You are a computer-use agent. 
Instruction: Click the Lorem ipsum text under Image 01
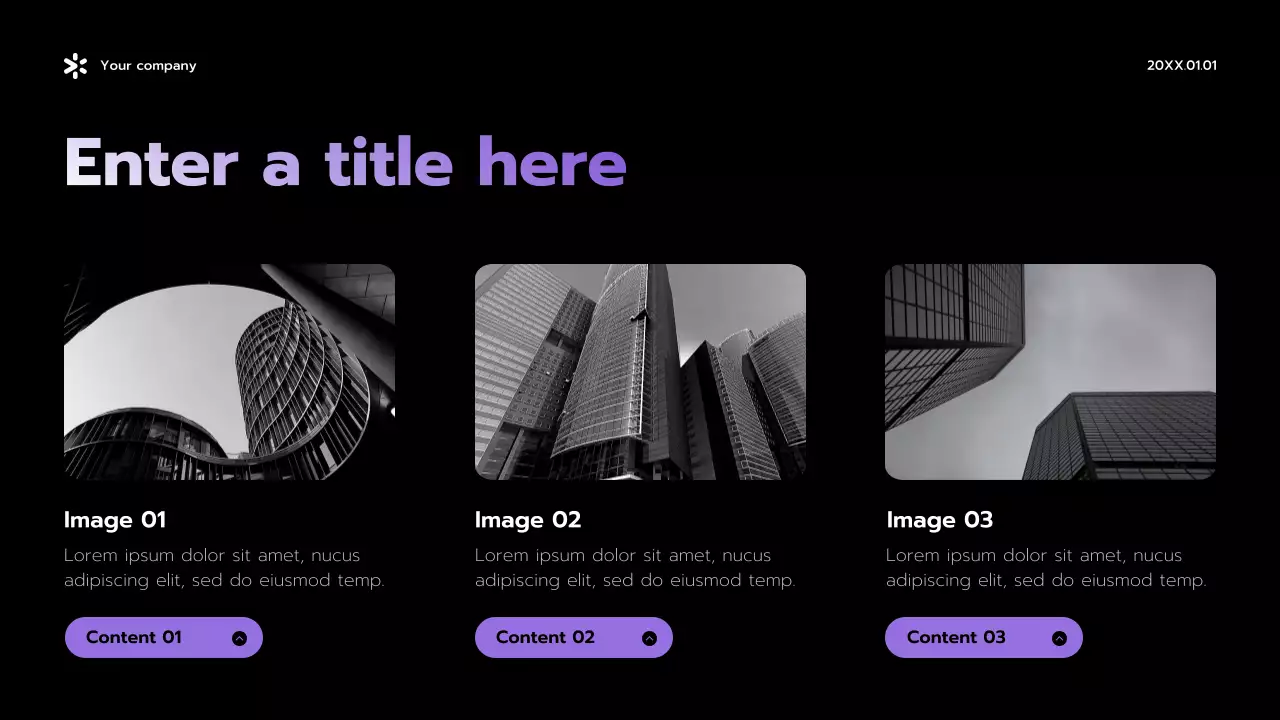[224, 568]
